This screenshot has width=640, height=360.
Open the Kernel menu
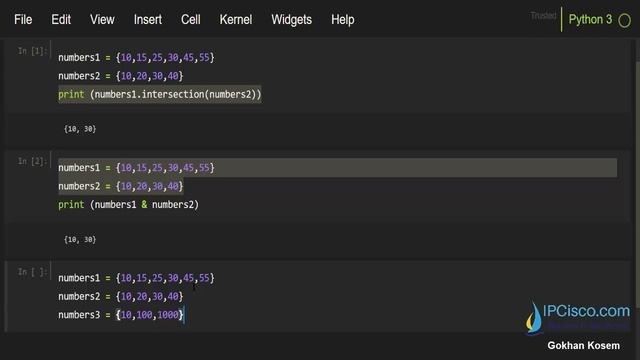(236, 20)
